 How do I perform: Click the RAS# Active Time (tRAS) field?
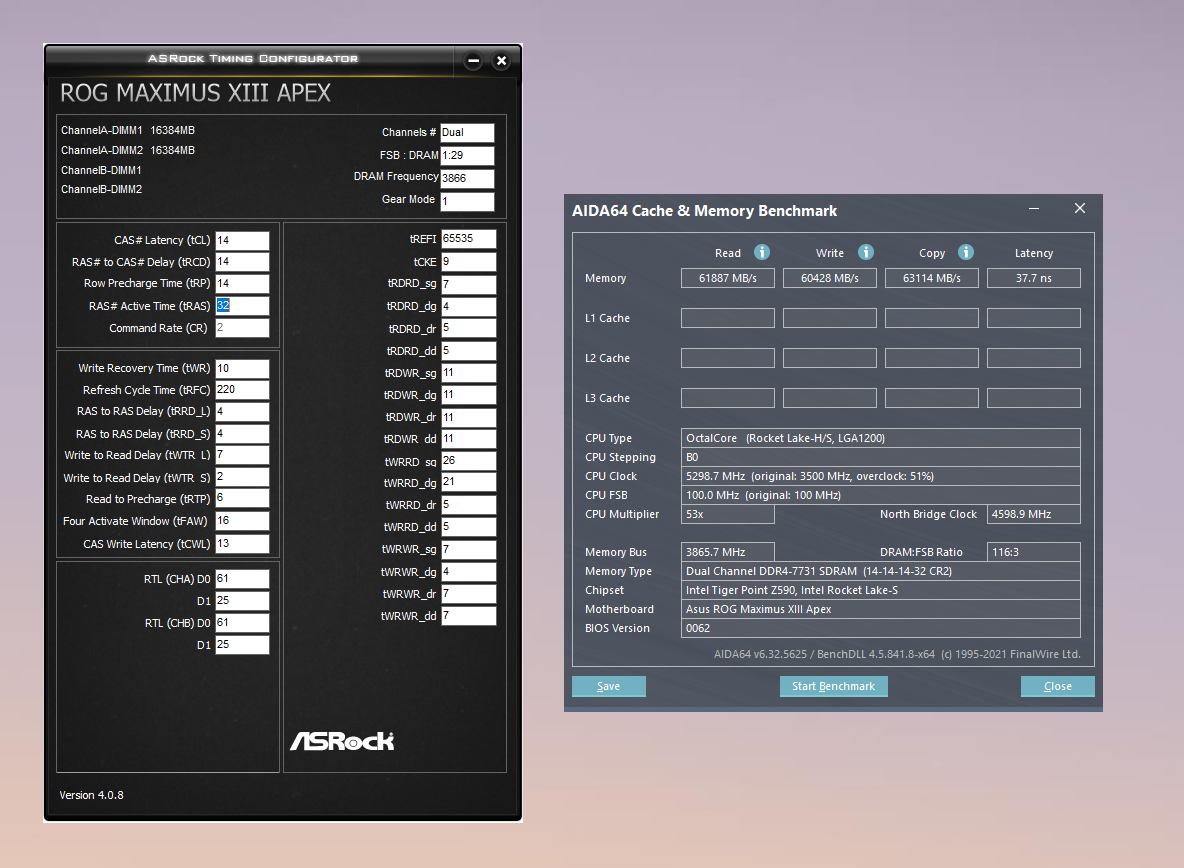tap(242, 306)
